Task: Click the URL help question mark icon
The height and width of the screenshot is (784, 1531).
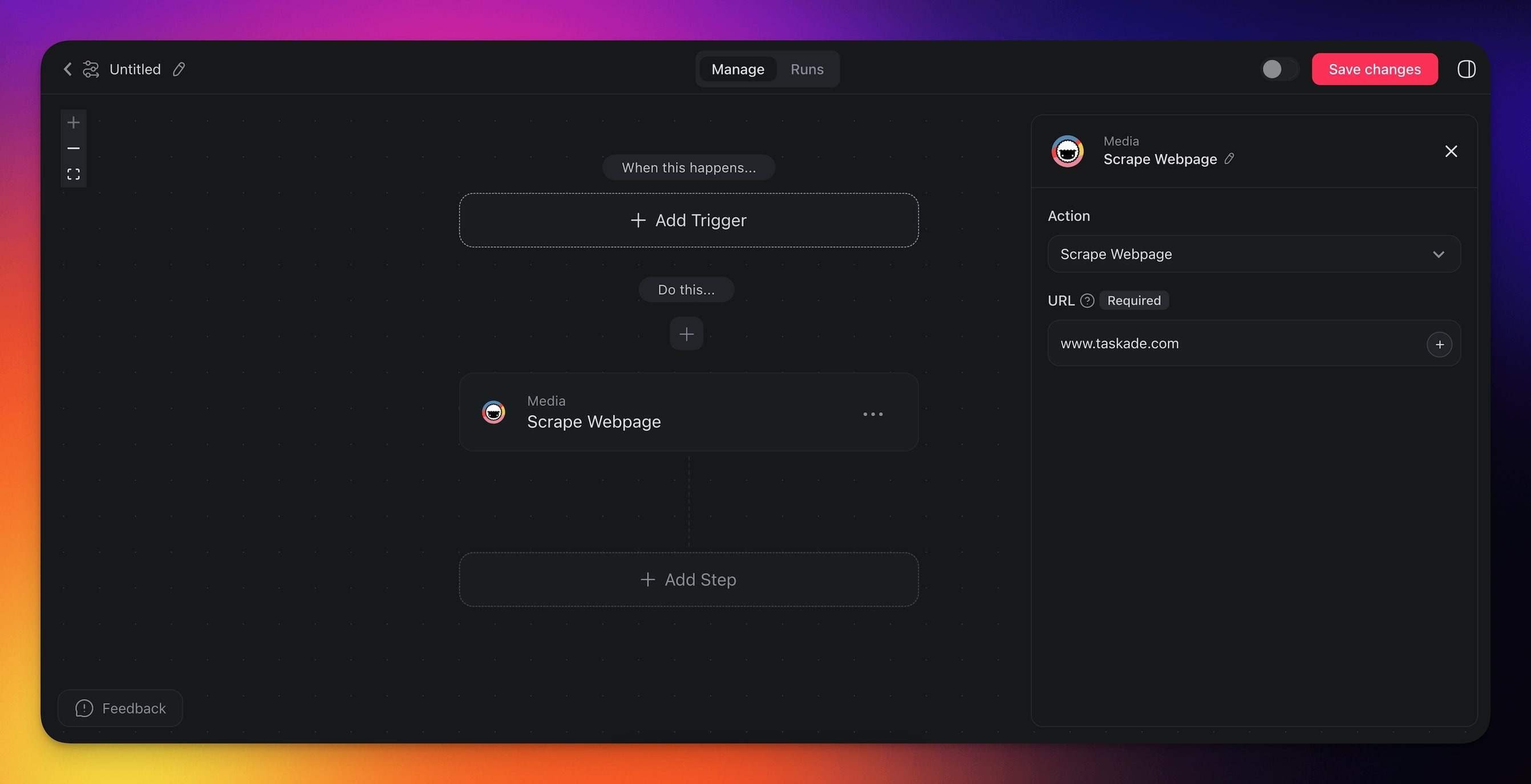Action: pos(1087,300)
